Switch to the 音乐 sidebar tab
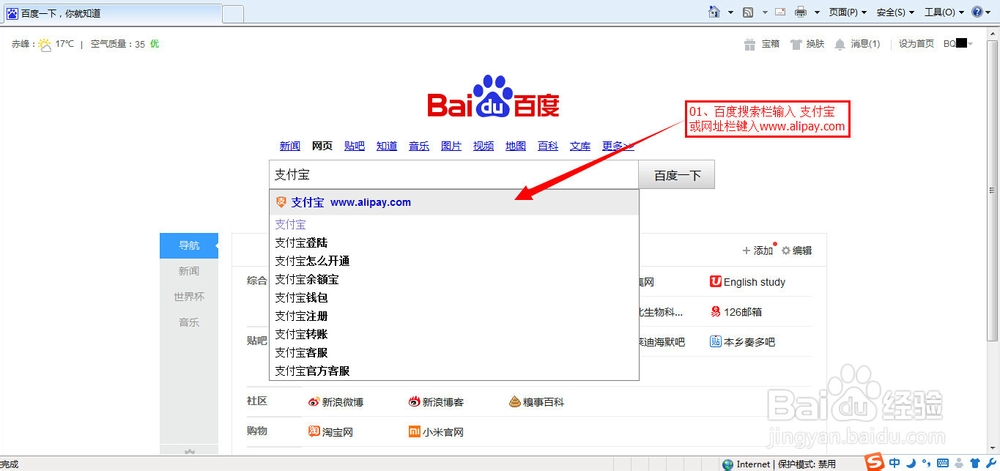This screenshot has height=471, width=1000. click(x=189, y=322)
